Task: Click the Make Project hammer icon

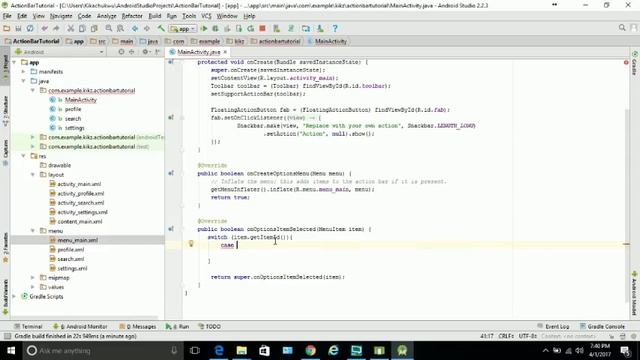Action: [161, 29]
